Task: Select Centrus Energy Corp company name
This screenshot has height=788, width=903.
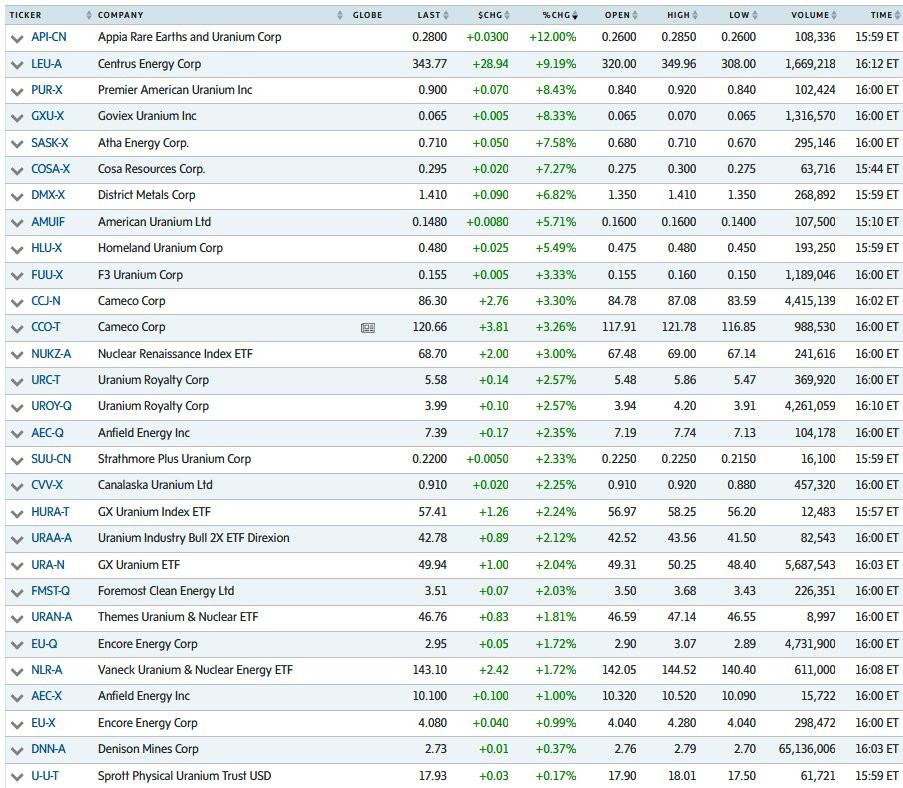Action: [x=149, y=63]
